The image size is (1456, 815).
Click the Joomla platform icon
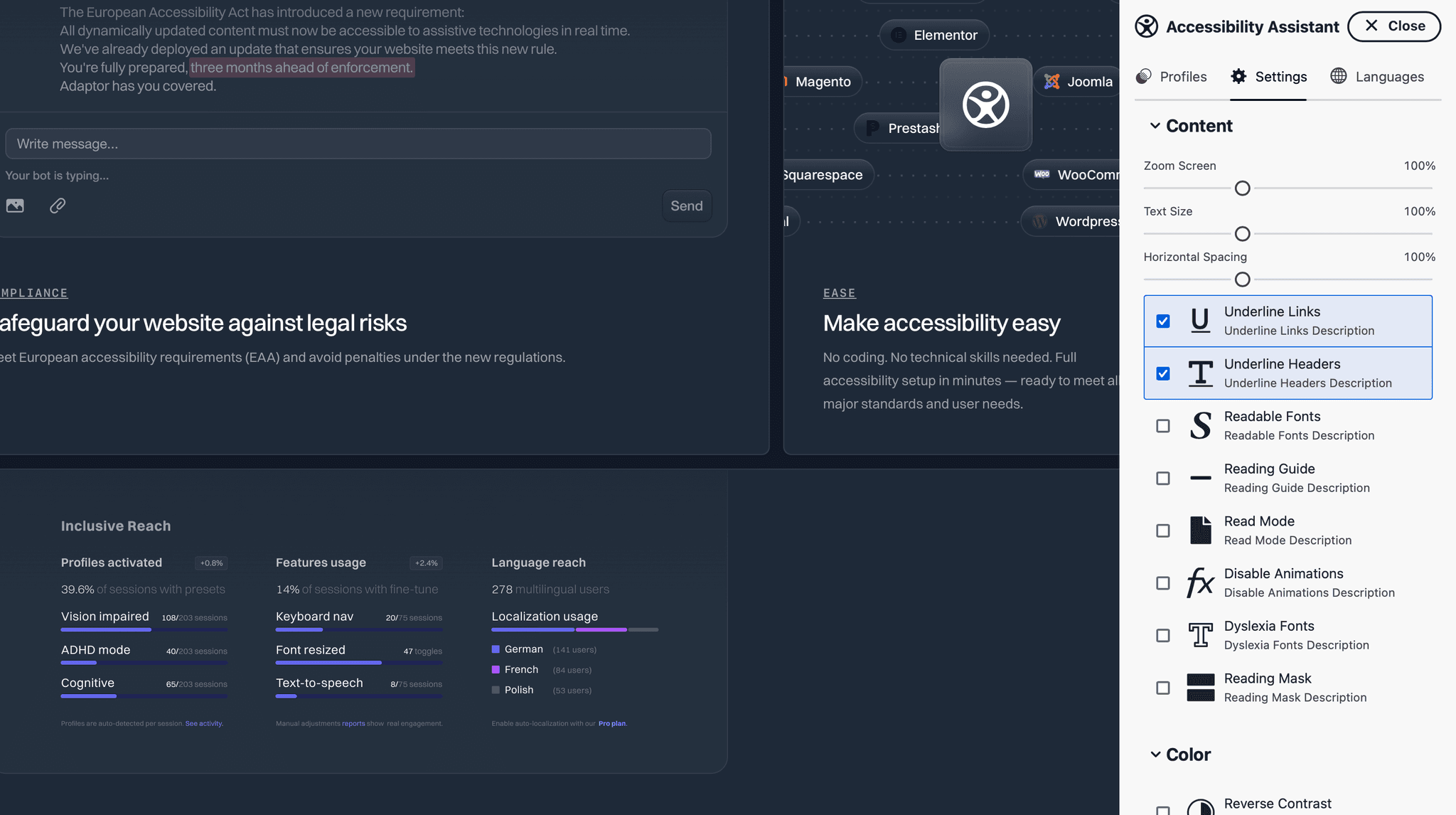(x=1051, y=81)
